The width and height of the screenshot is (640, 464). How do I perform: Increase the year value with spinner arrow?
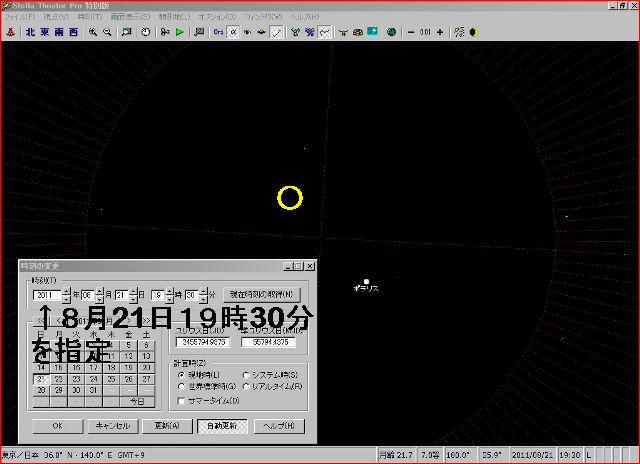click(66, 291)
